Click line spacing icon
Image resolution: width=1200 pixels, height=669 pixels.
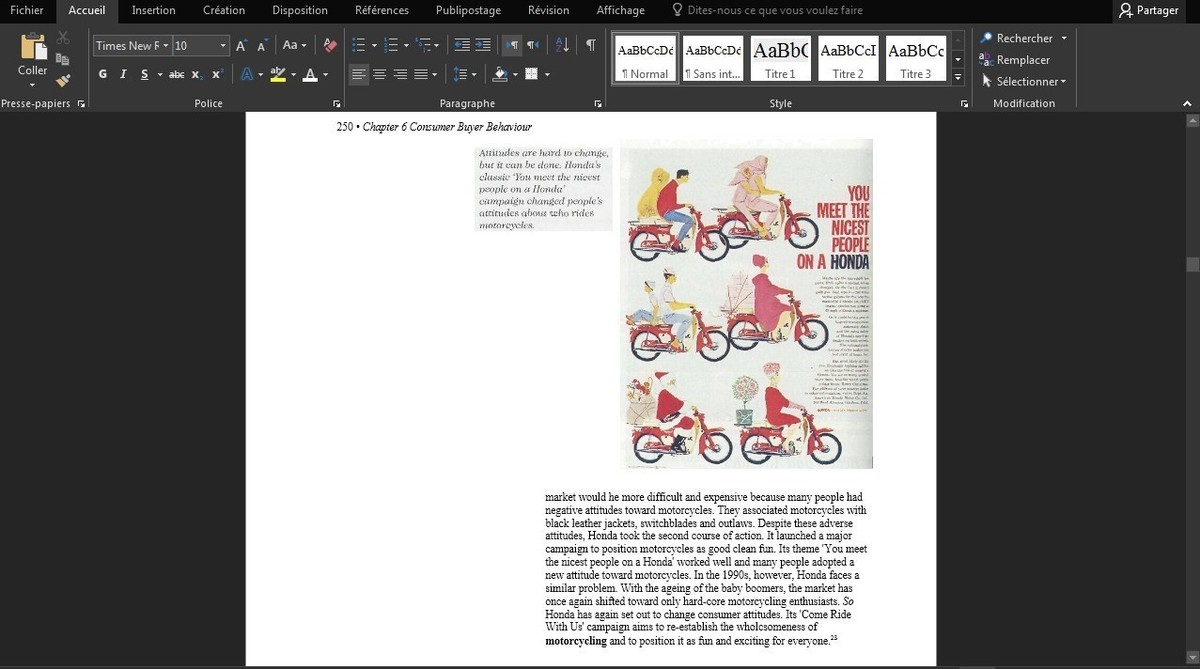pyautogui.click(x=459, y=74)
